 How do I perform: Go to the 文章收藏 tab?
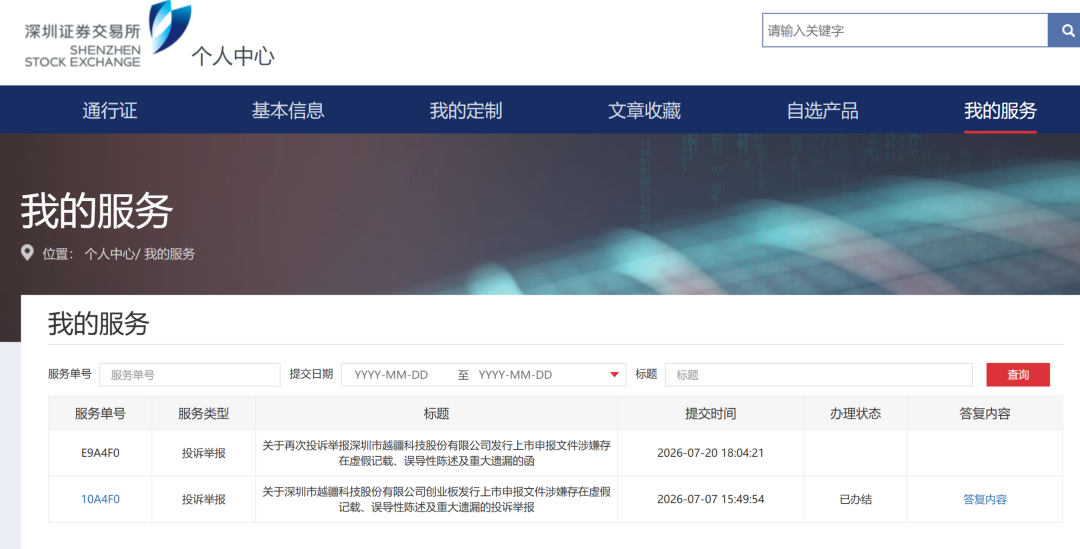(644, 110)
